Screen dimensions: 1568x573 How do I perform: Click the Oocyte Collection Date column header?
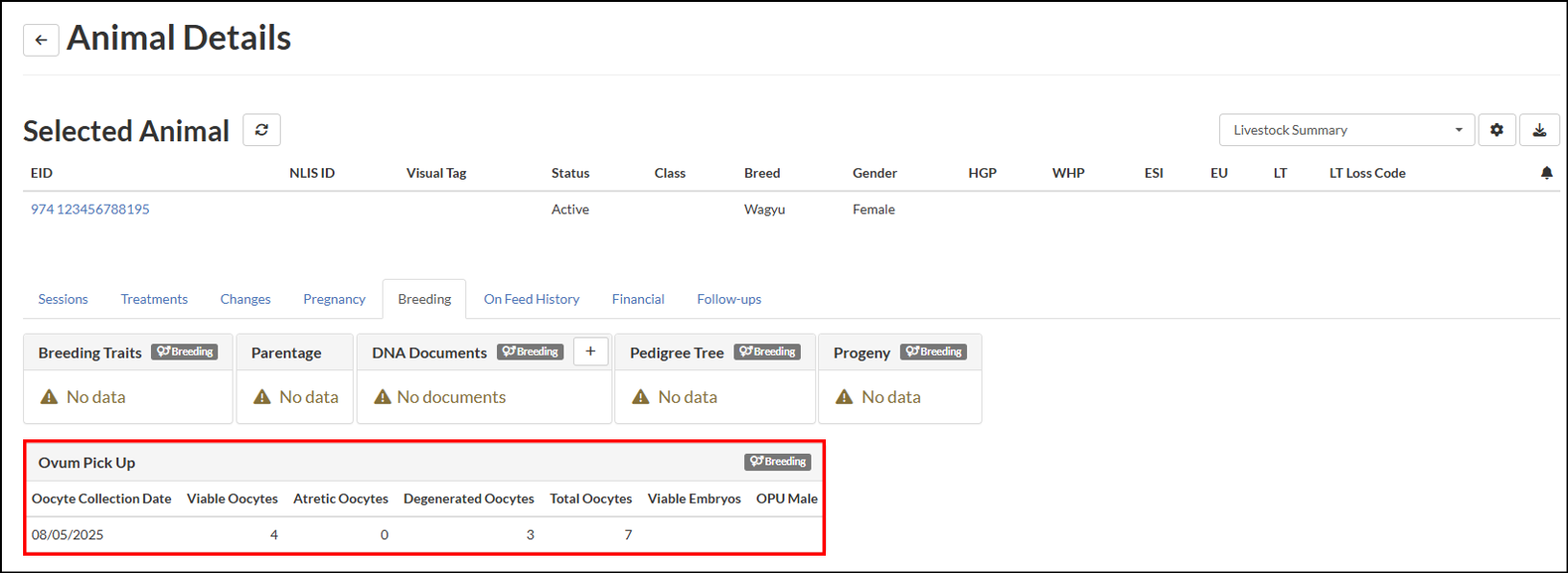click(x=102, y=498)
